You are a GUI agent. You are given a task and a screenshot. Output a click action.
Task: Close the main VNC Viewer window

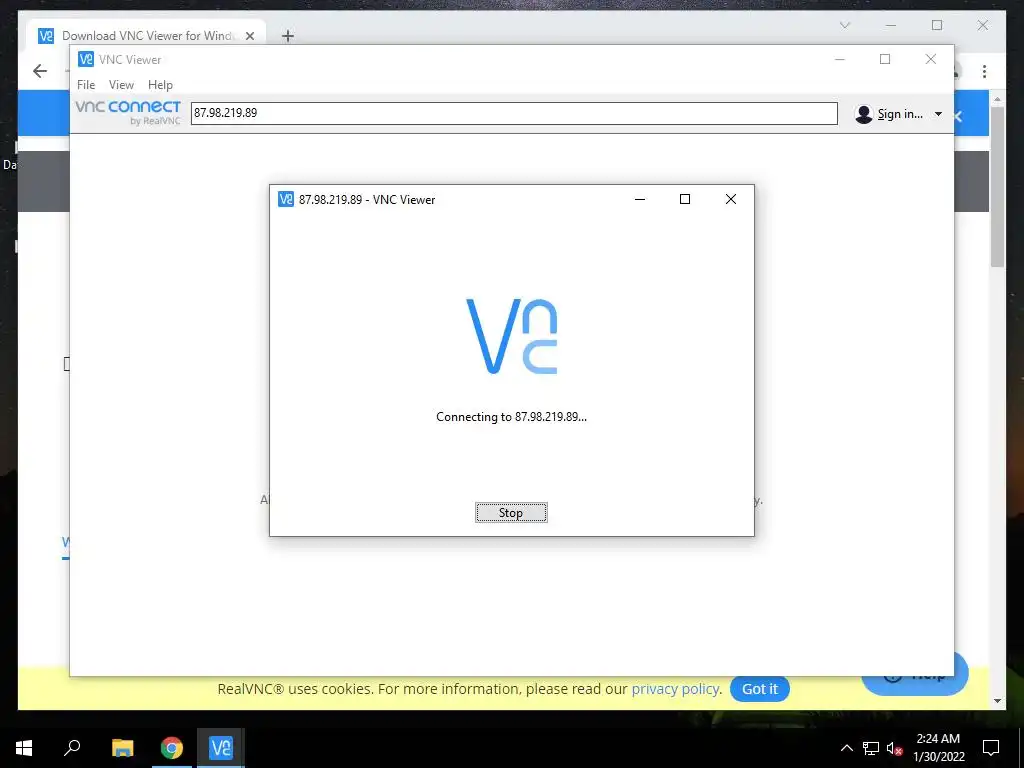(x=931, y=59)
